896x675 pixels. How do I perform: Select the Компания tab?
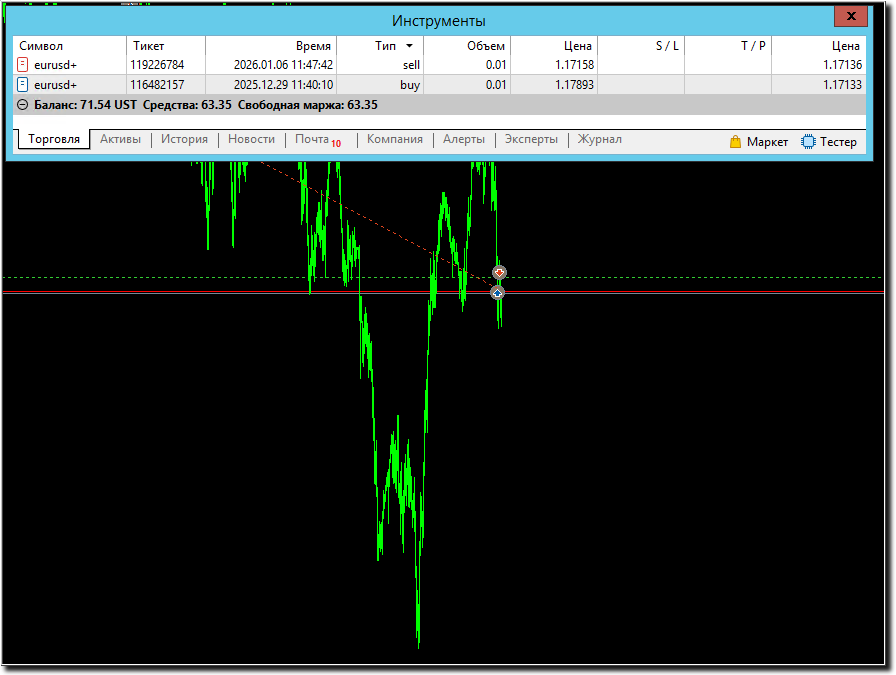(x=394, y=139)
